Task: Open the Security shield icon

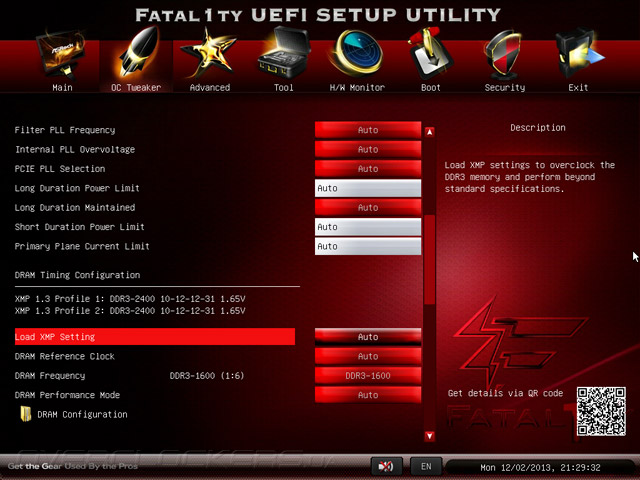Action: click(503, 55)
